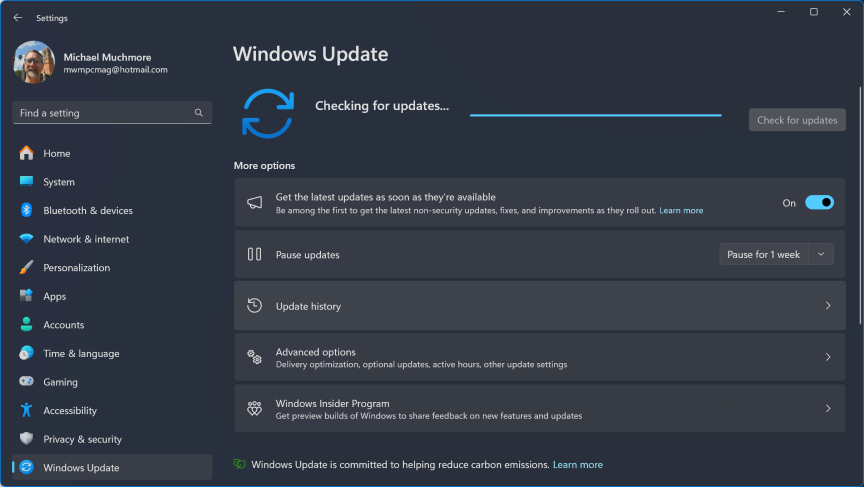The height and width of the screenshot is (487, 864).
Task: Click the Privacy & security shield icon
Action: pos(26,439)
